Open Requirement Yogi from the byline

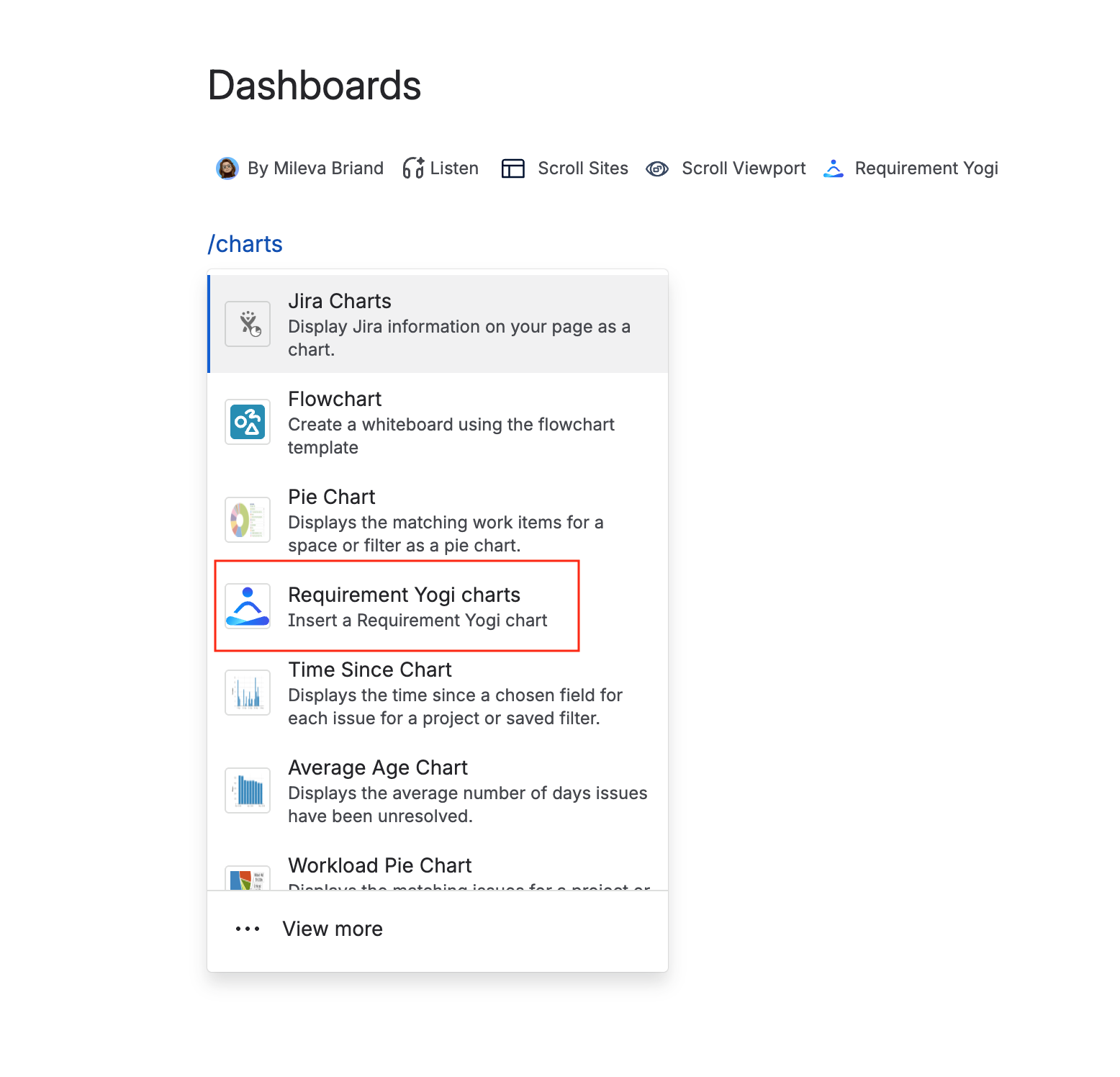click(x=911, y=168)
